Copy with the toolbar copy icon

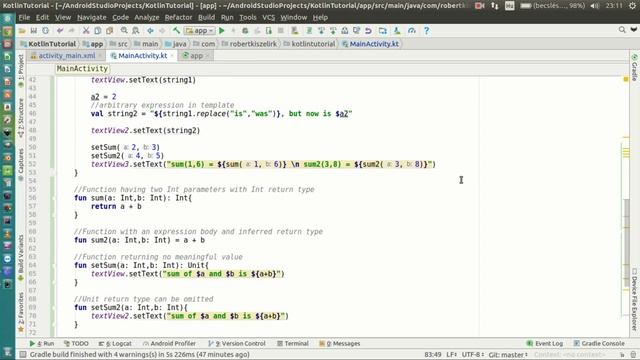[98, 31]
